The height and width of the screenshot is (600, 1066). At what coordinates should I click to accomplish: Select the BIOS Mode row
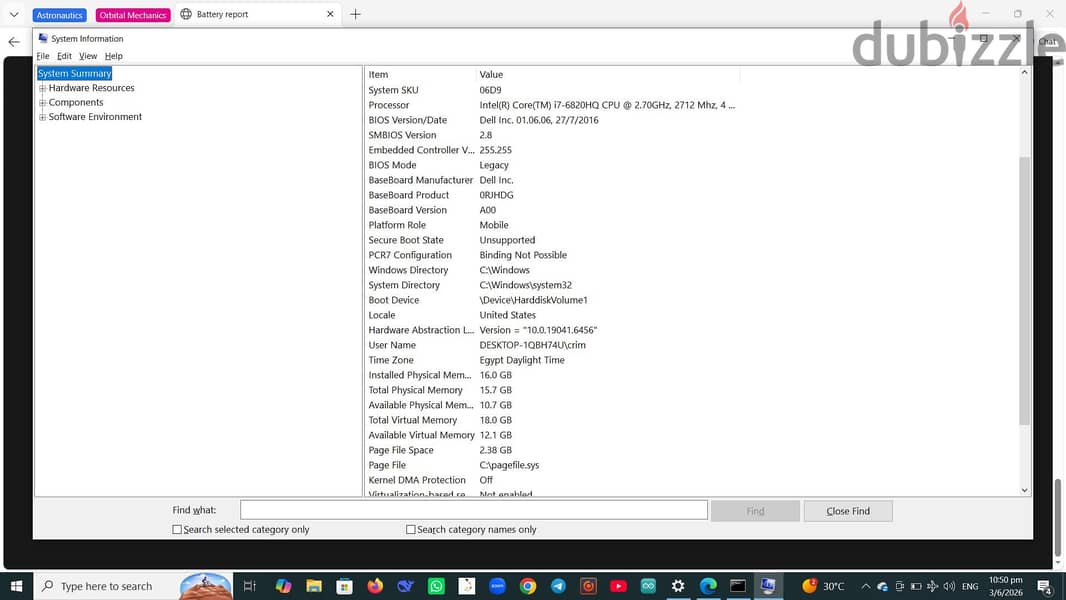[x=552, y=164]
